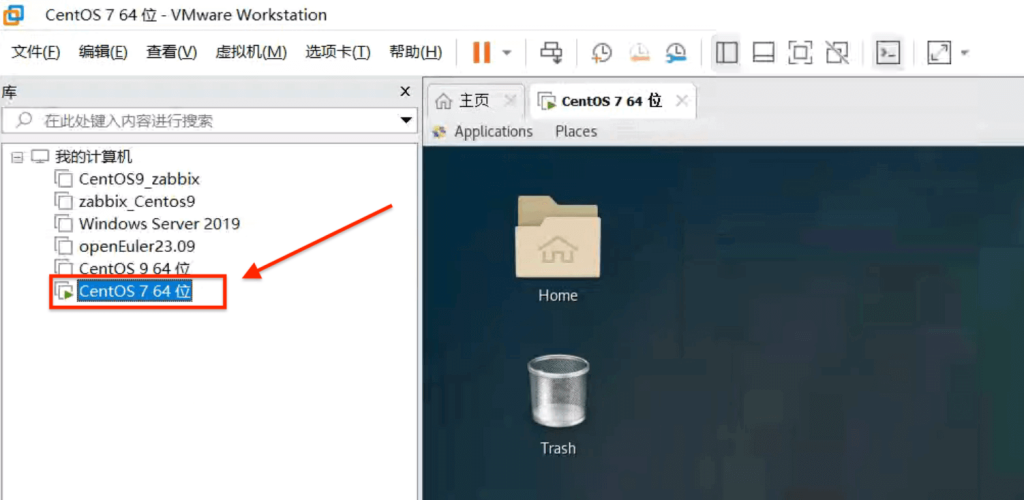
Task: Click the computer icon beside 我的计算机
Action: pyautogui.click(x=40, y=157)
